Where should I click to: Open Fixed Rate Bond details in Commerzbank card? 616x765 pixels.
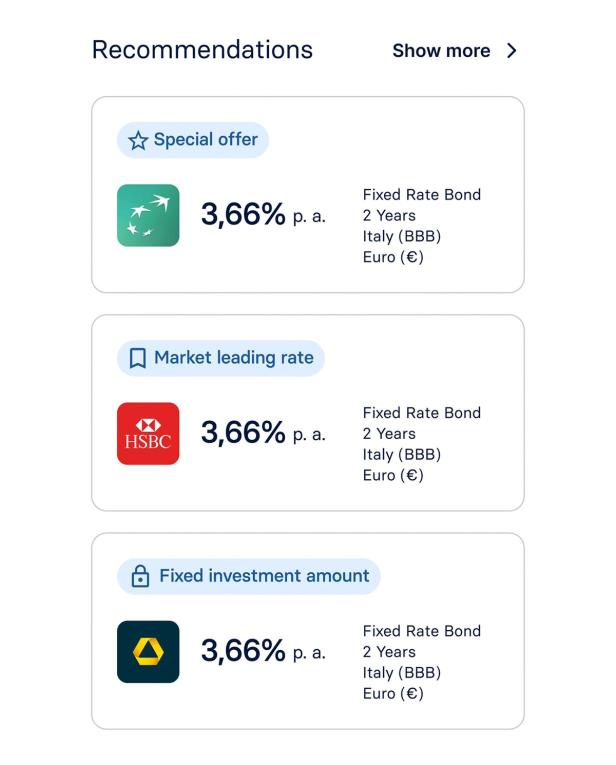(421, 631)
